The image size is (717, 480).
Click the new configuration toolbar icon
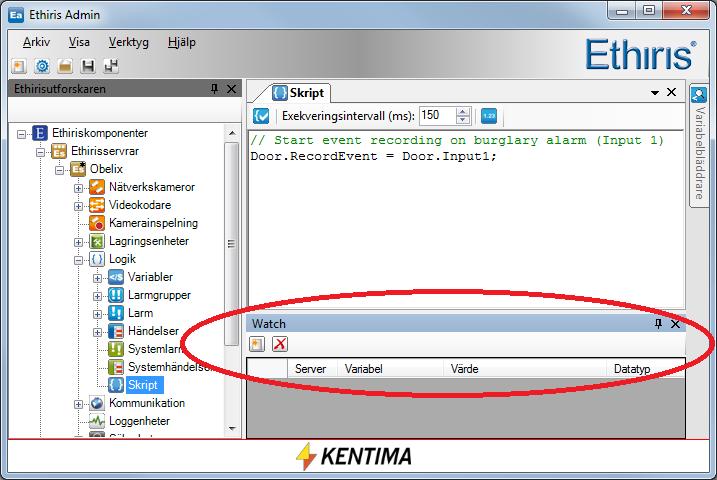click(x=19, y=66)
